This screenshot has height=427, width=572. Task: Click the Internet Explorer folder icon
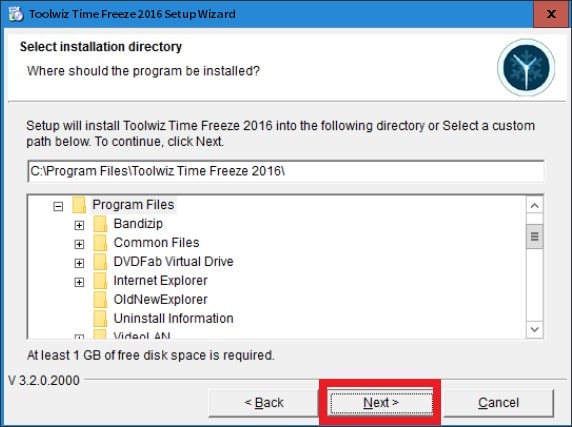point(100,280)
